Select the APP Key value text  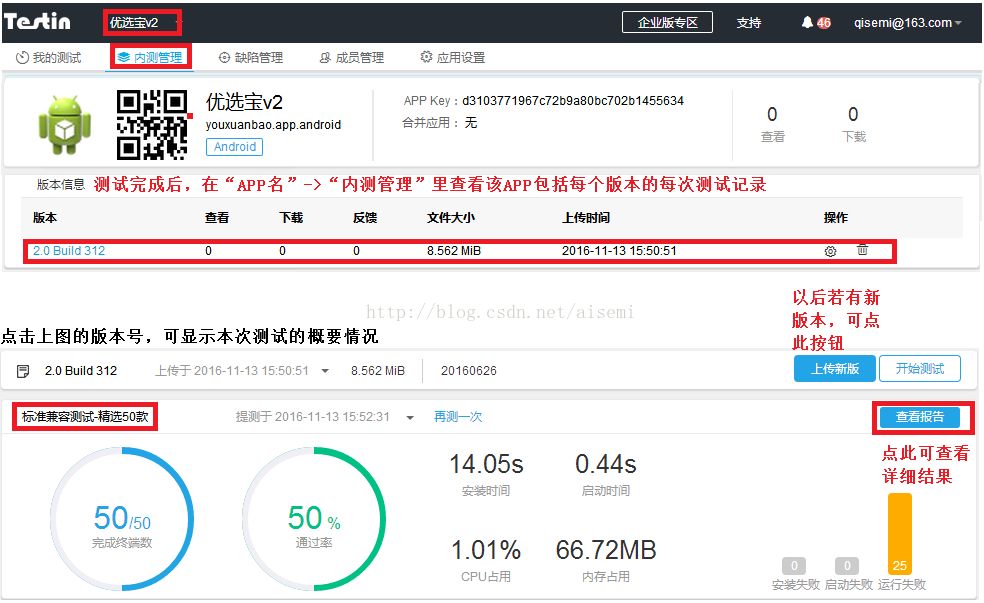point(572,100)
